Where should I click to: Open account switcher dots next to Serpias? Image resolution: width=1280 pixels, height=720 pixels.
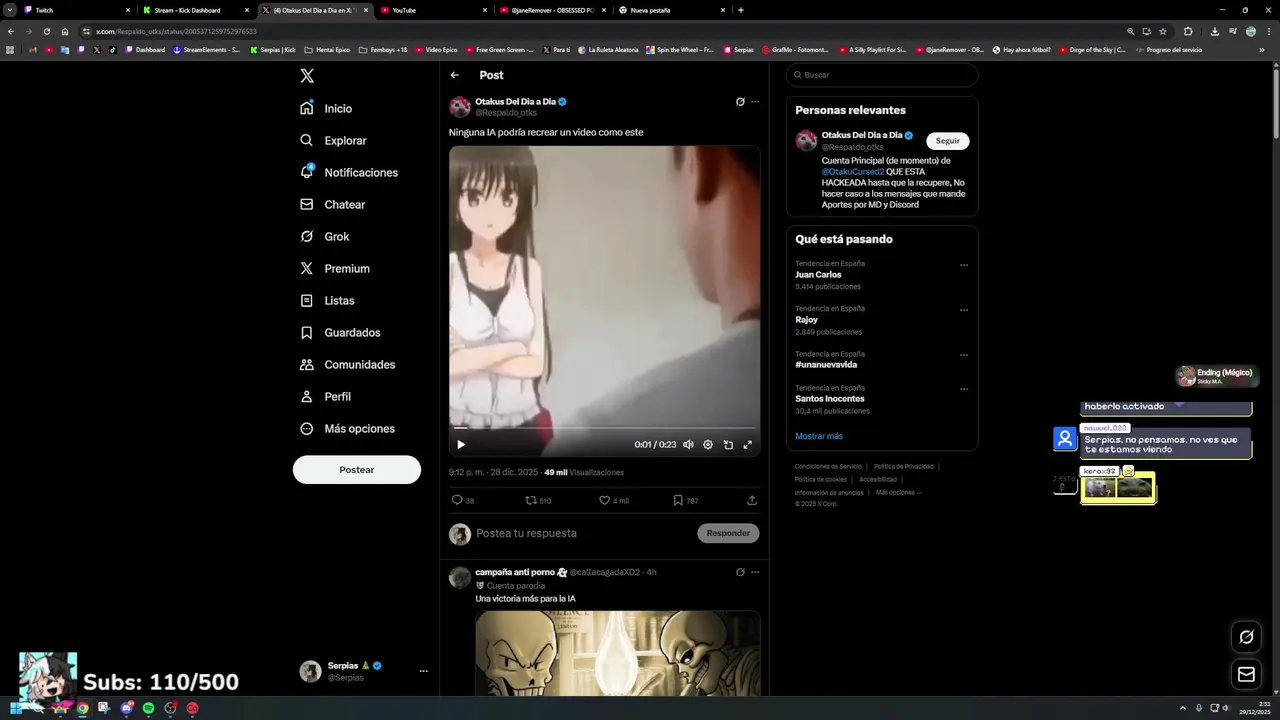point(423,671)
